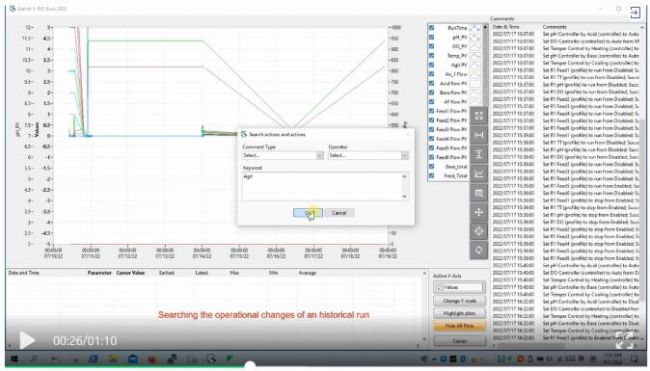This screenshot has height=371, width=650.
Task: Click the Keyword text field containing Agit
Action: tap(325, 187)
